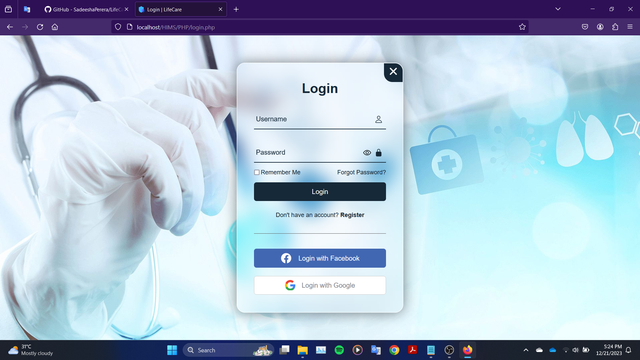Reload the page with refresh icon
Image resolution: width=640 pixels, height=360 pixels.
point(40,27)
